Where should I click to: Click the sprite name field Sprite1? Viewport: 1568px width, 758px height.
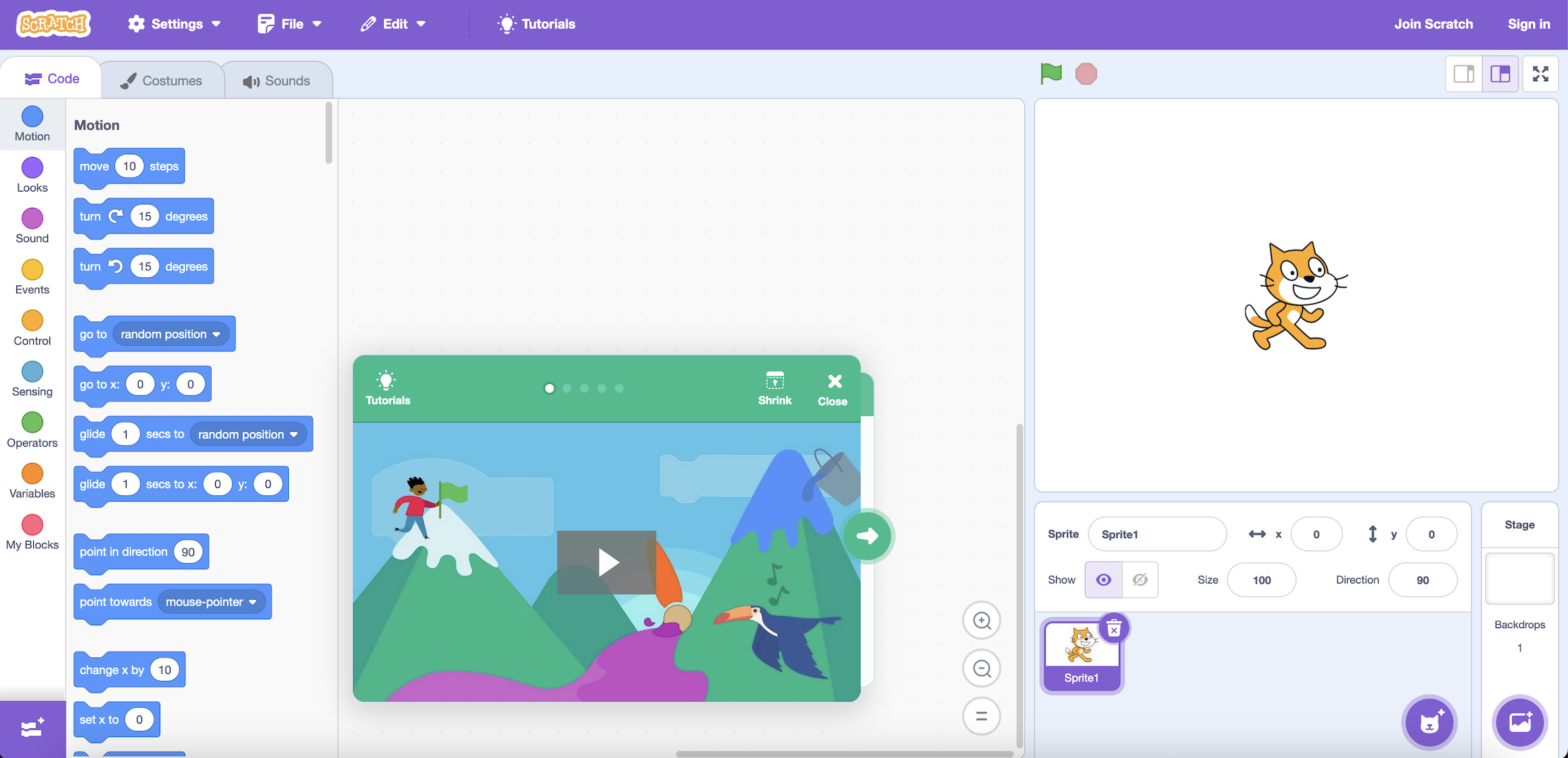(1157, 534)
